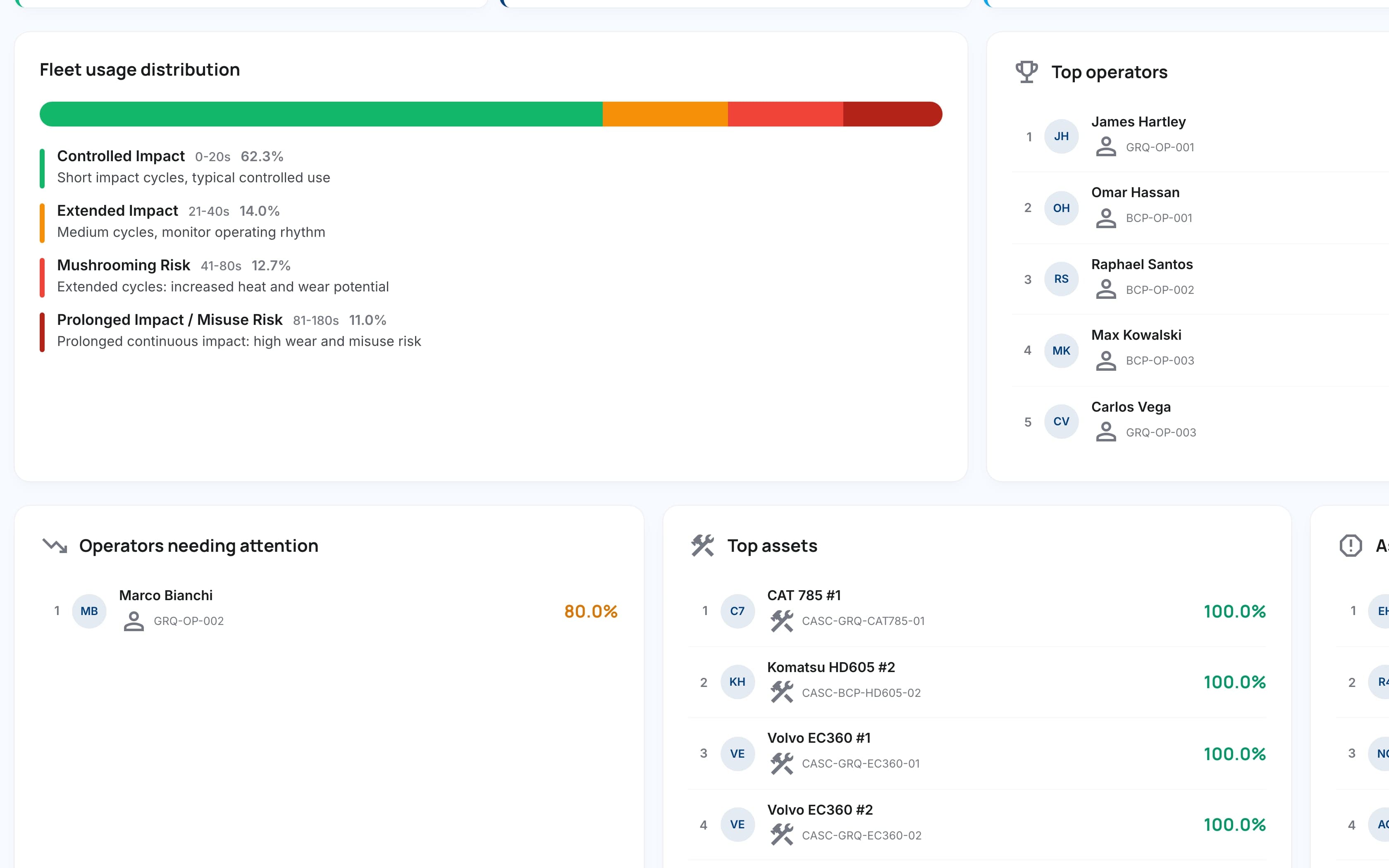Click the red Mushrooming Risk bar segment
Screen dimensions: 1389x868
point(785,114)
